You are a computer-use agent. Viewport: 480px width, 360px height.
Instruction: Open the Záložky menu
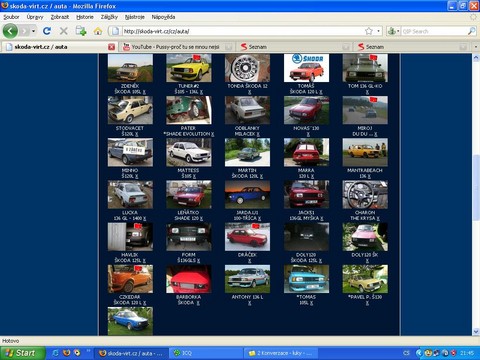(x=109, y=17)
